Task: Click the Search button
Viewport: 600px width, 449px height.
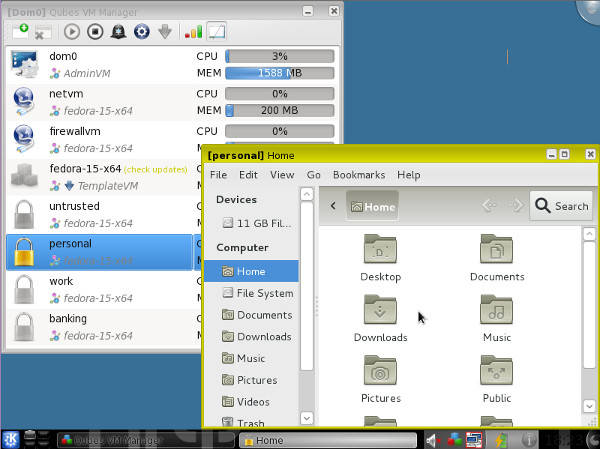Action: pyautogui.click(x=561, y=206)
